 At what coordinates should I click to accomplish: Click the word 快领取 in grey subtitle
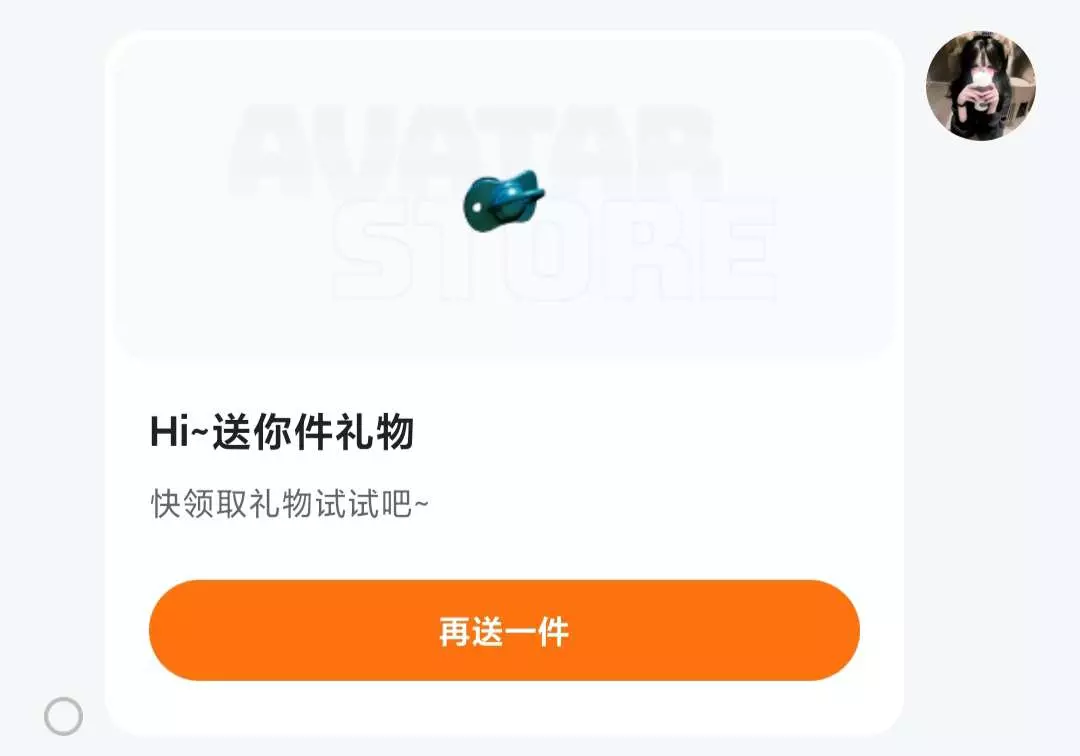pyautogui.click(x=198, y=503)
